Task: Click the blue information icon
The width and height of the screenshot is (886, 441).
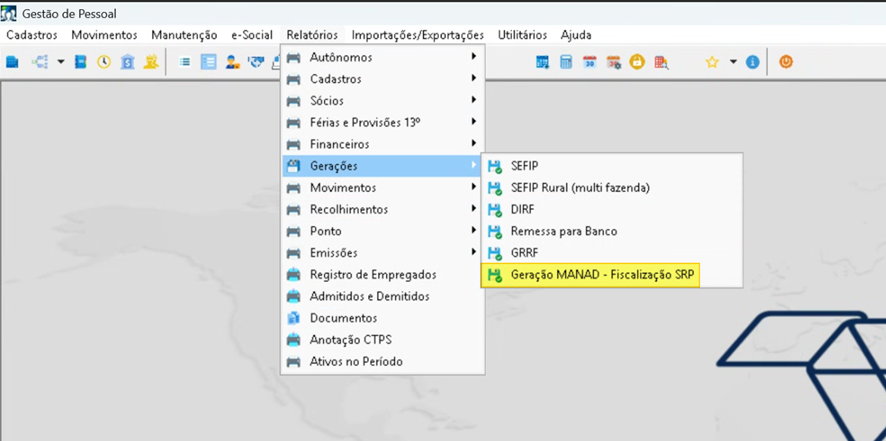Action: click(752, 62)
